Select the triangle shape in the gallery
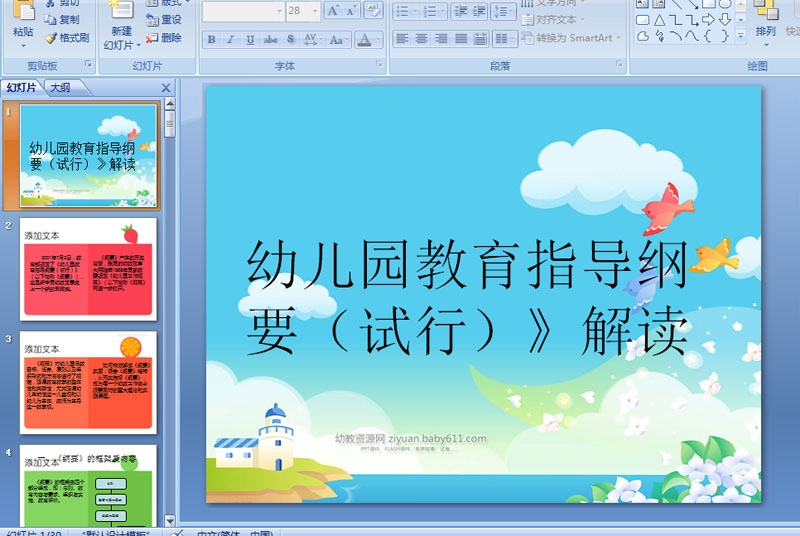Viewport: 800px width, 536px height. tap(659, 20)
